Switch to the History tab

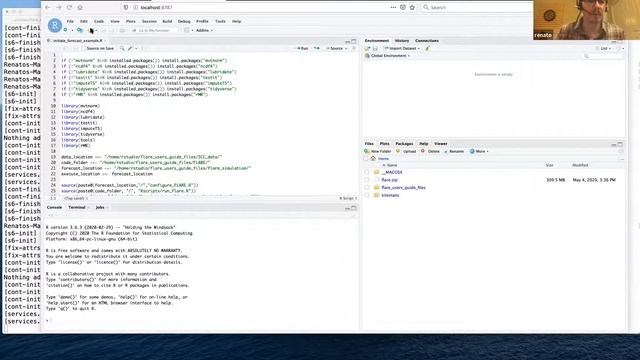coord(402,41)
